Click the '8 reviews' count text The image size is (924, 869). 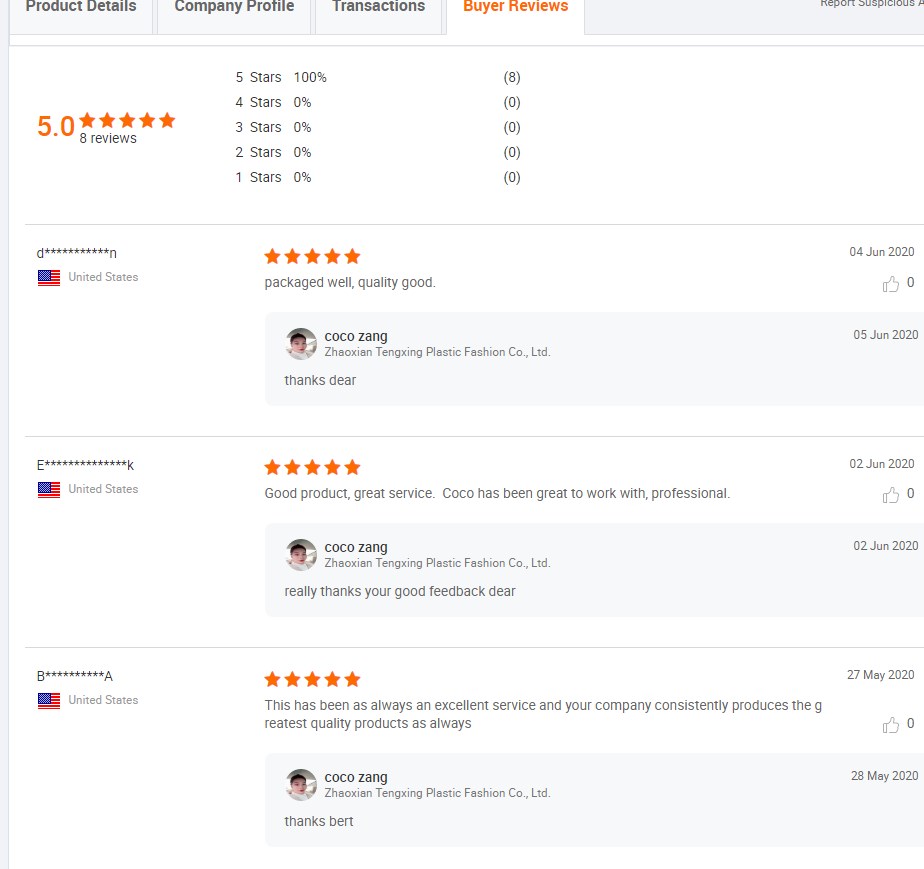point(108,139)
